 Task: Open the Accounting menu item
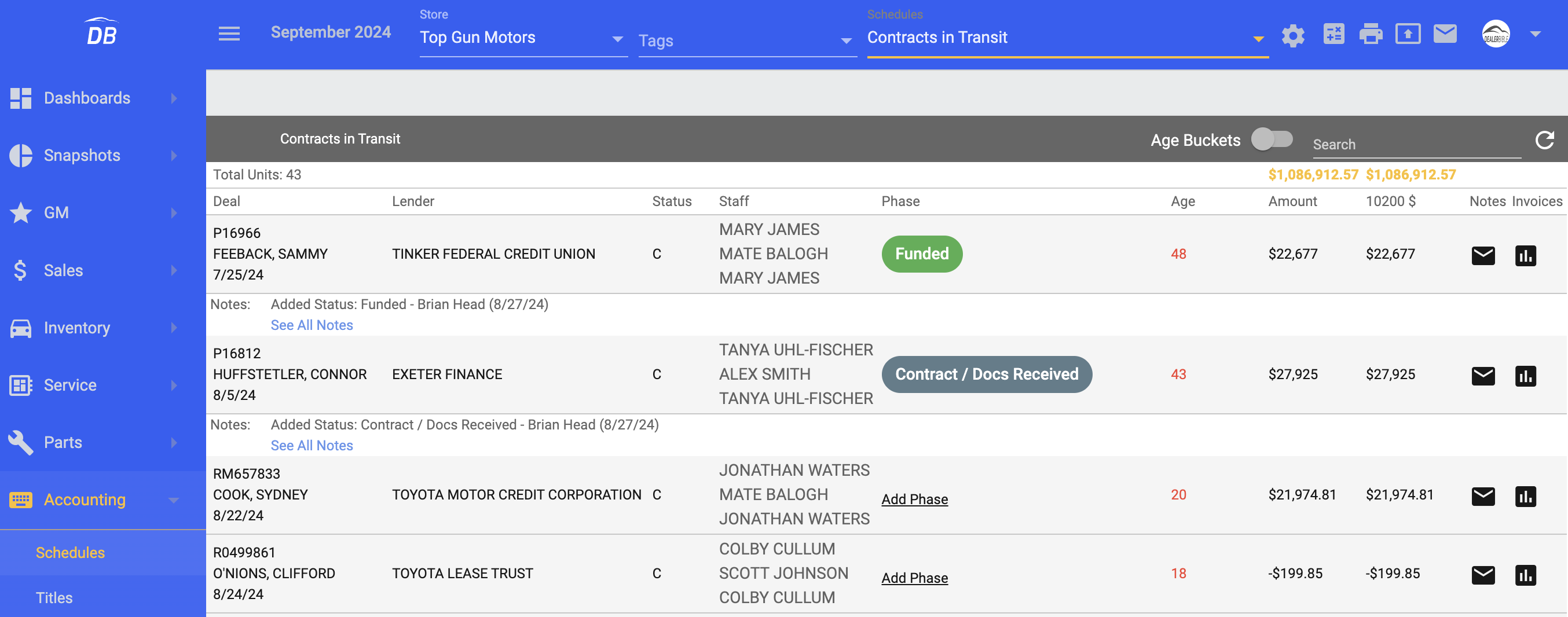pos(103,500)
